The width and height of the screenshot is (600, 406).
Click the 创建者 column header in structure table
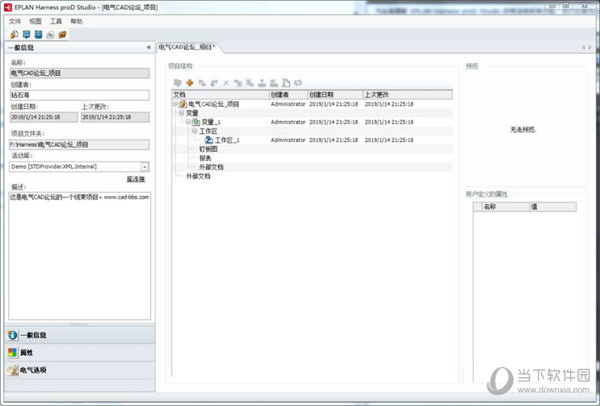[x=289, y=95]
